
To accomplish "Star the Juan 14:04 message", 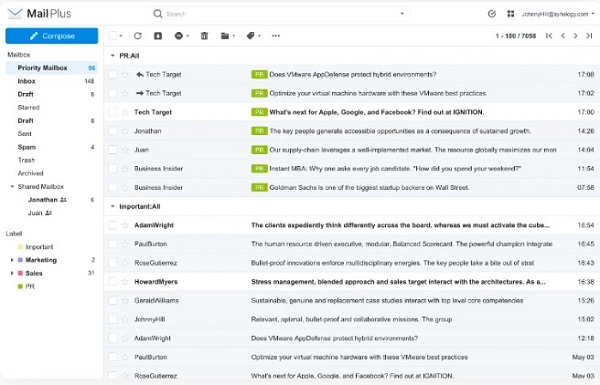I will [125, 150].
